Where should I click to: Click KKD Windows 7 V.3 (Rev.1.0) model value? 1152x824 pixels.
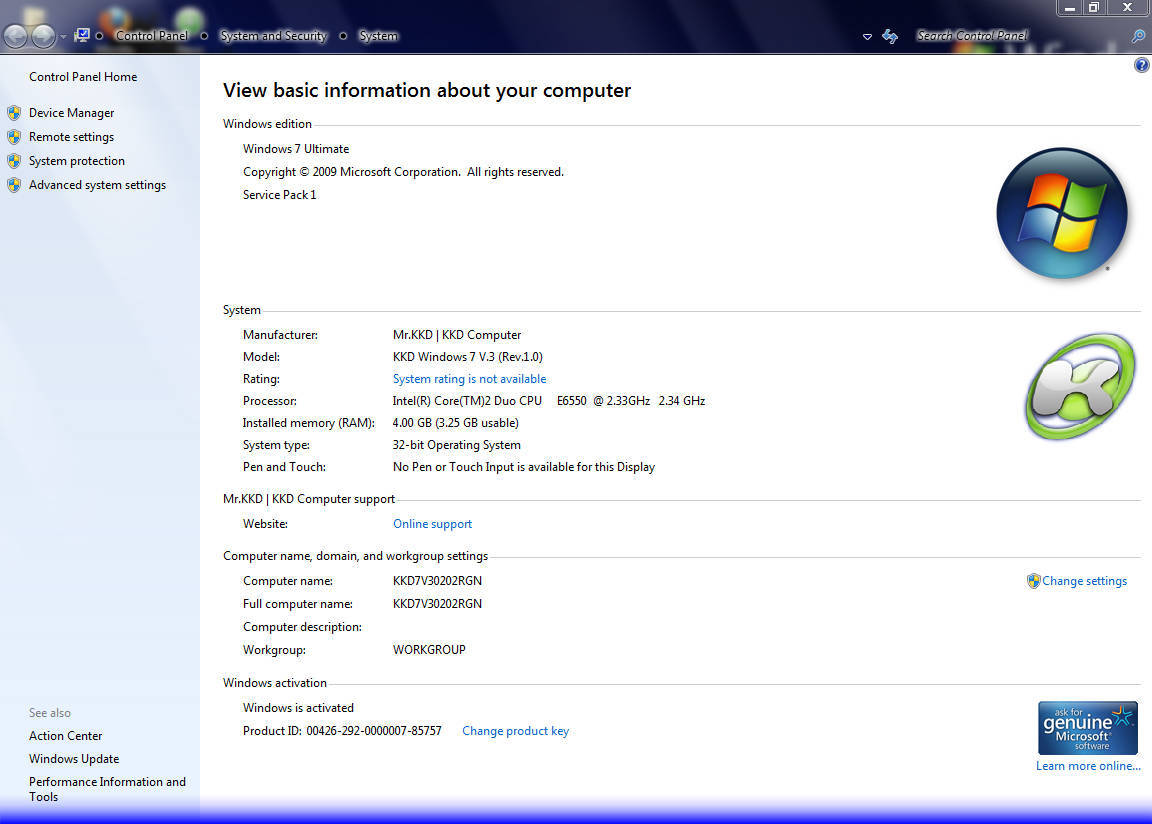[x=467, y=357]
